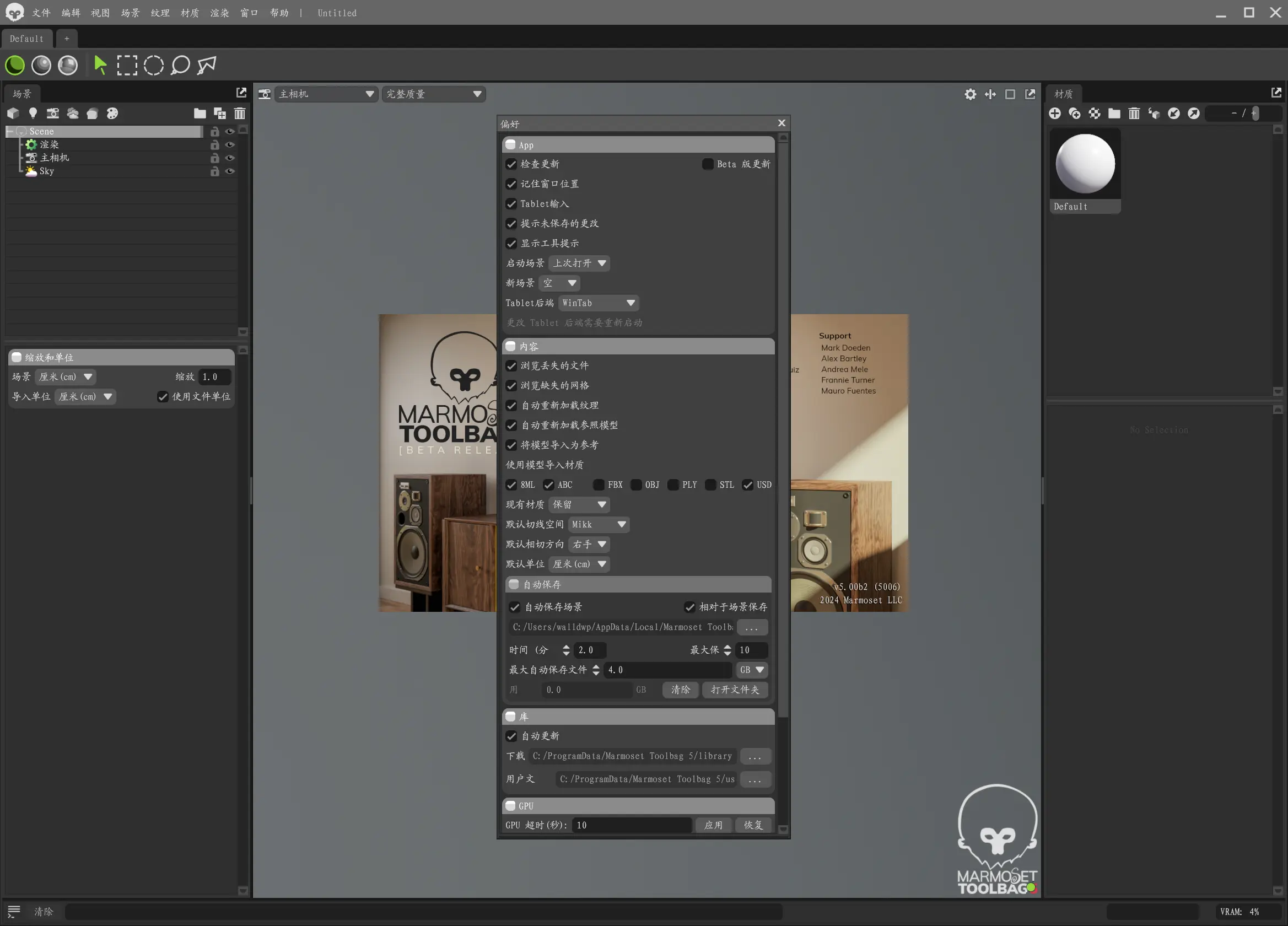Open material folder icon in materials panel
Screen dimensions: 1288x926
1114,114
